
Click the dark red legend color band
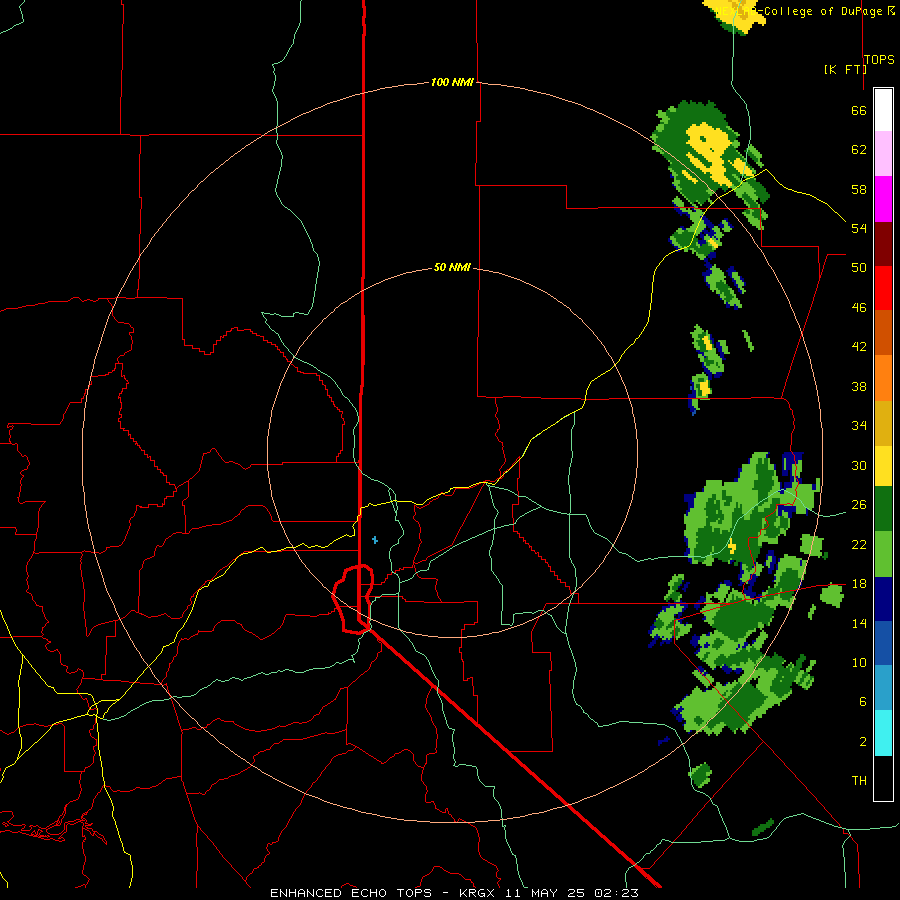[883, 244]
